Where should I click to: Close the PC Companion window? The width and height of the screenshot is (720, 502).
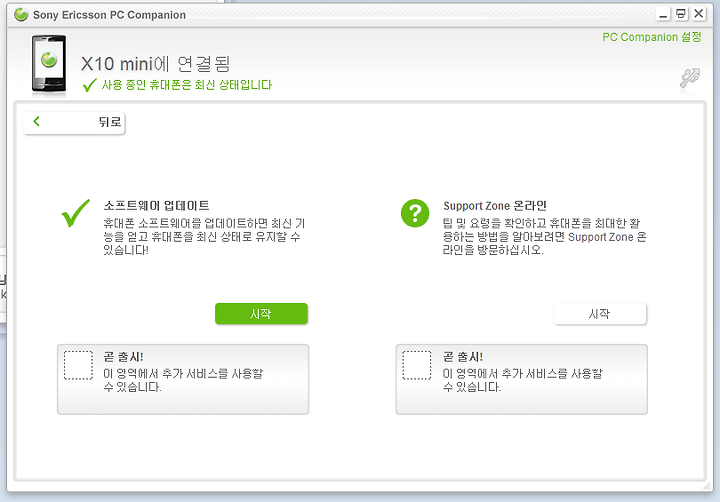click(698, 14)
